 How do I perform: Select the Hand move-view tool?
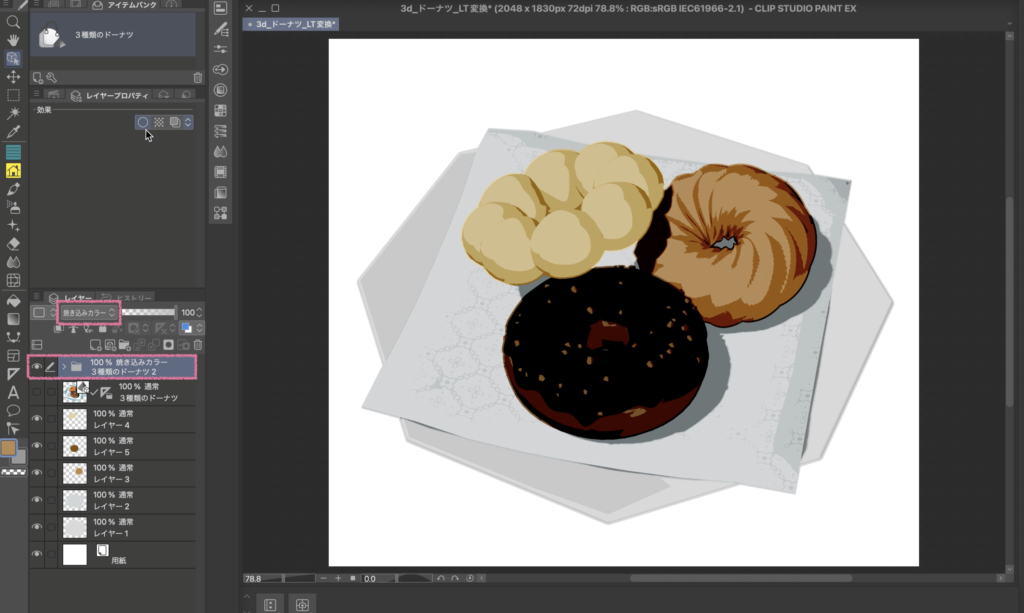tap(13, 39)
